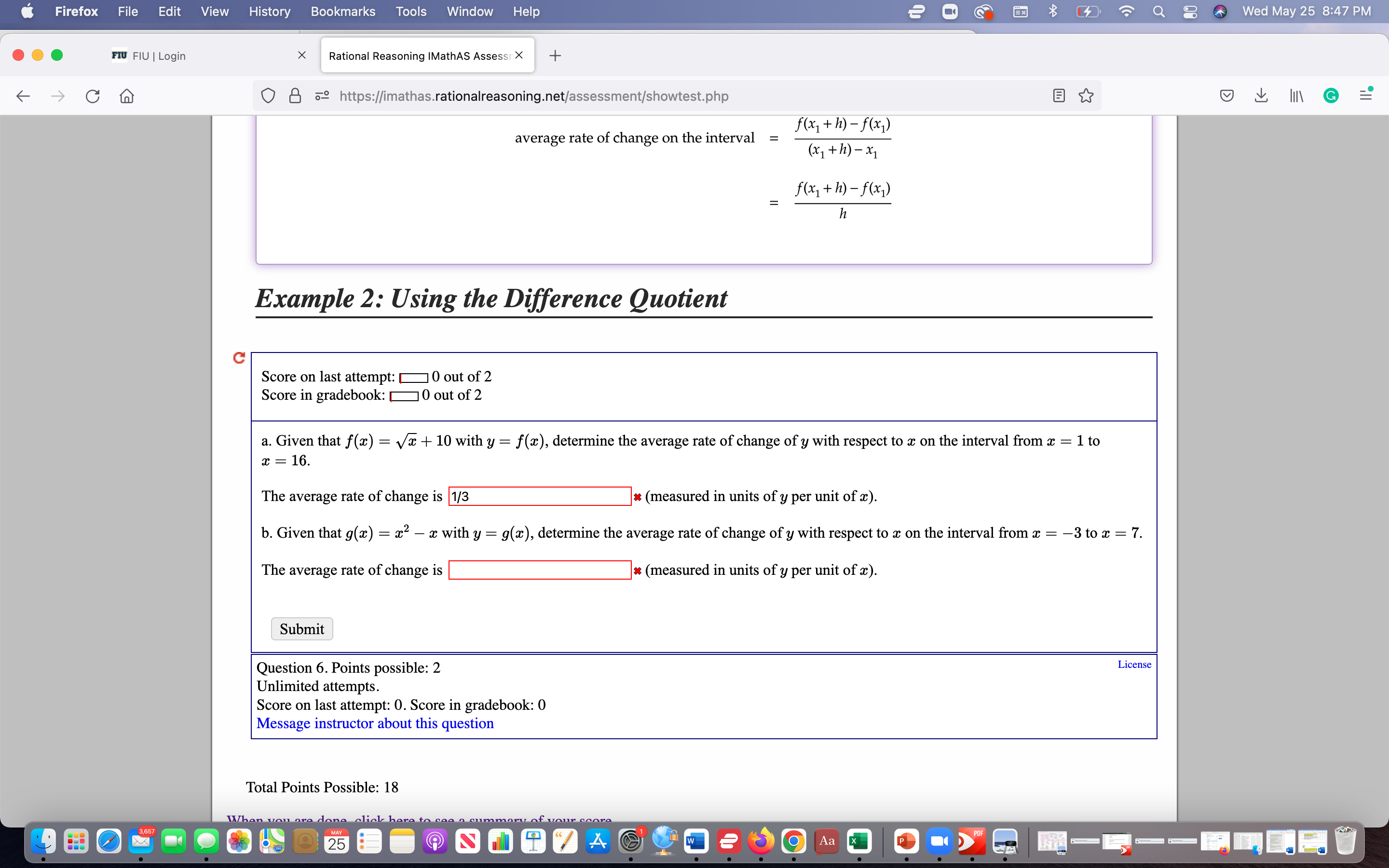Viewport: 1389px width, 868px height.
Task: Open Firefox application hamburger menu
Action: pyautogui.click(x=1365, y=96)
